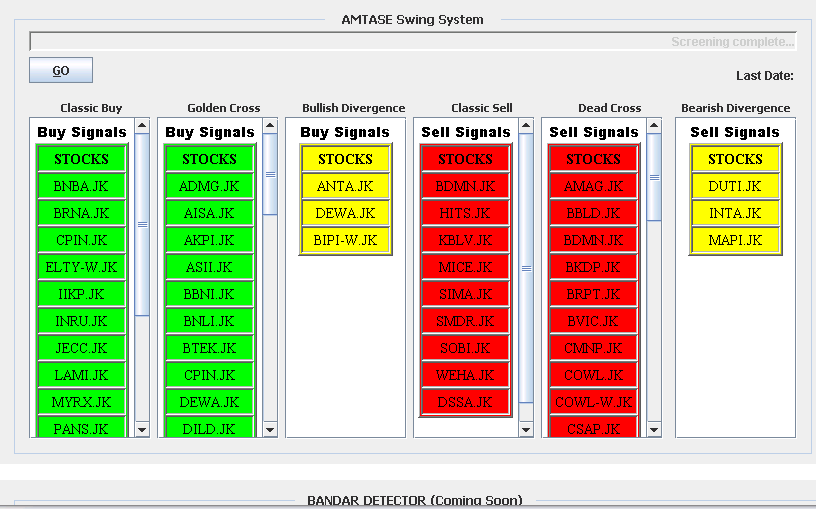Select HITS.JK in the Classic Sell list
Screen dimensions: 816x509
pos(465,213)
